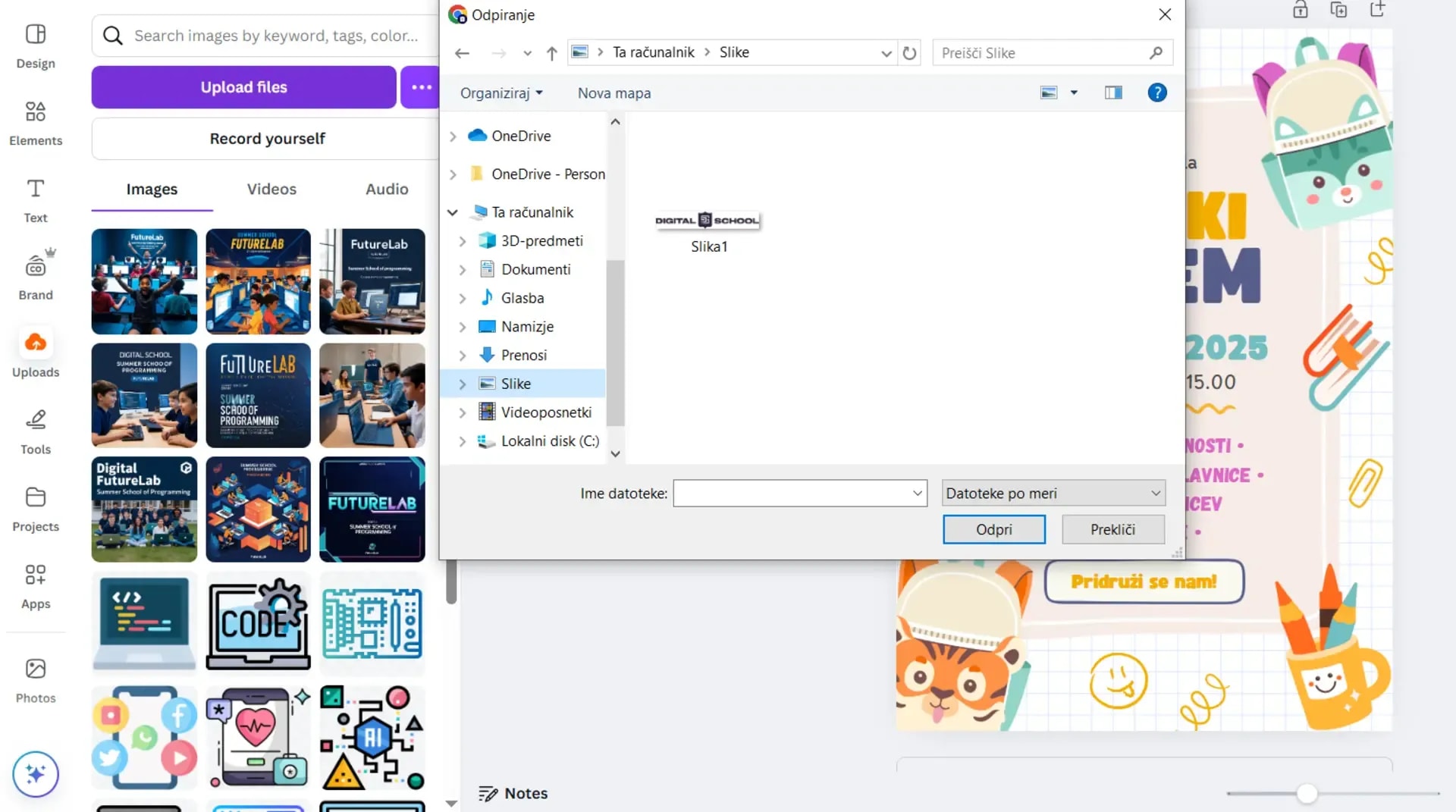Click the Upload files button

click(x=243, y=86)
